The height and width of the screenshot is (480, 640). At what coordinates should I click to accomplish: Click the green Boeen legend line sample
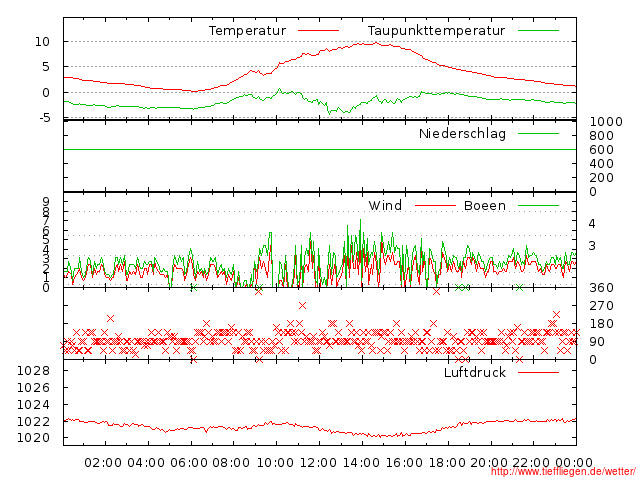coord(539,206)
